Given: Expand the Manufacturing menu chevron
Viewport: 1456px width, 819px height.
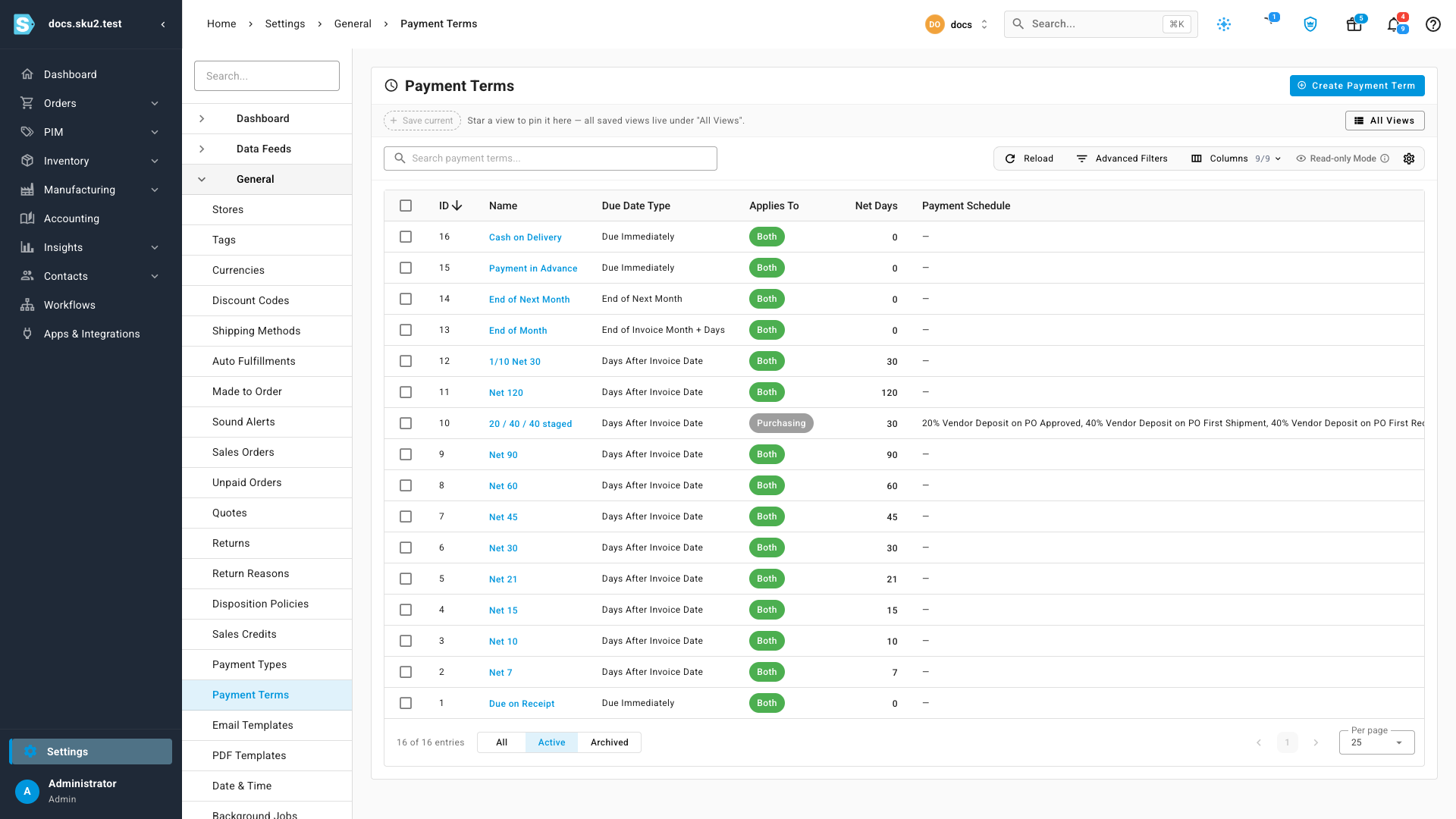Looking at the screenshot, I should [x=155, y=190].
